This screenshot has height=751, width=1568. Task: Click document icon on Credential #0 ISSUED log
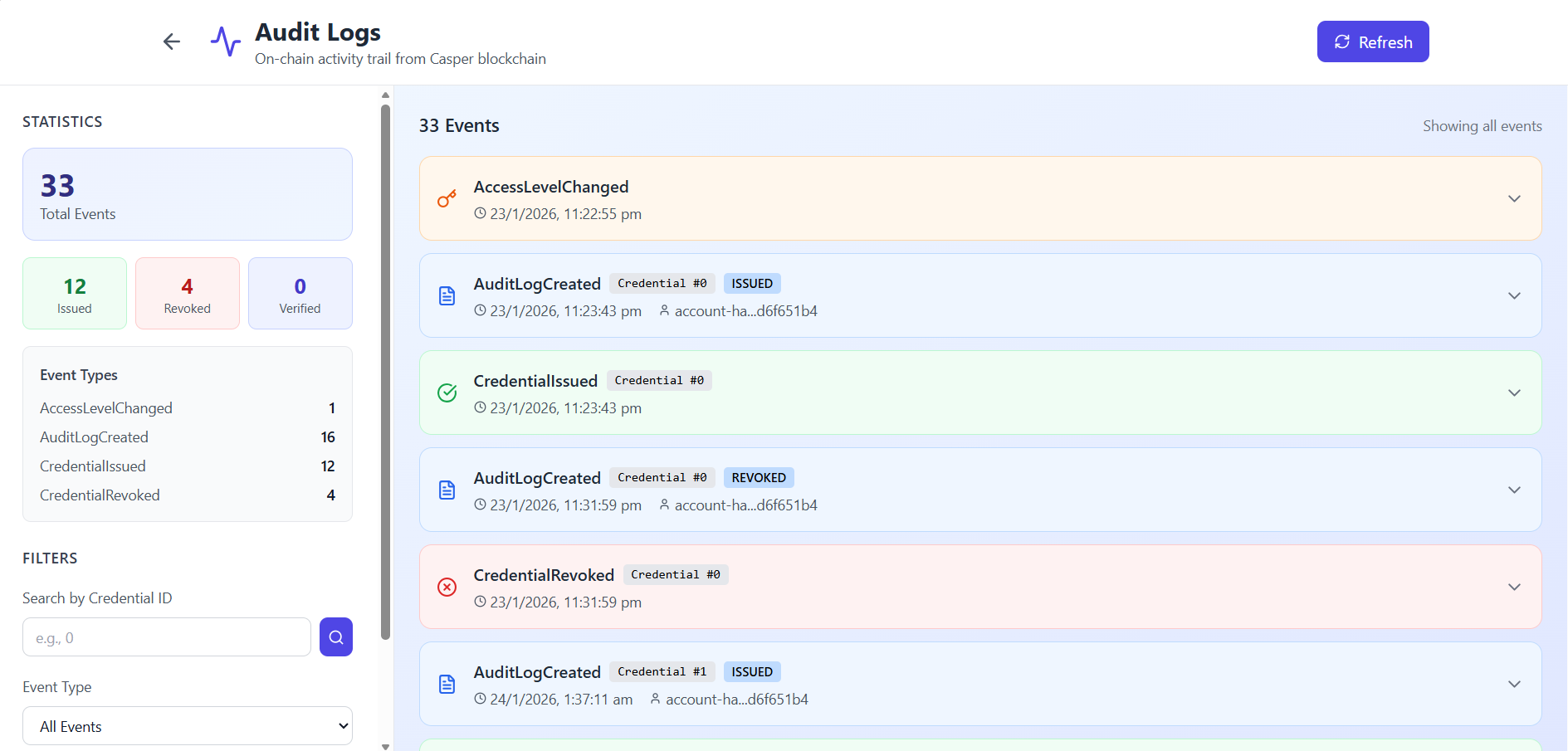point(447,296)
